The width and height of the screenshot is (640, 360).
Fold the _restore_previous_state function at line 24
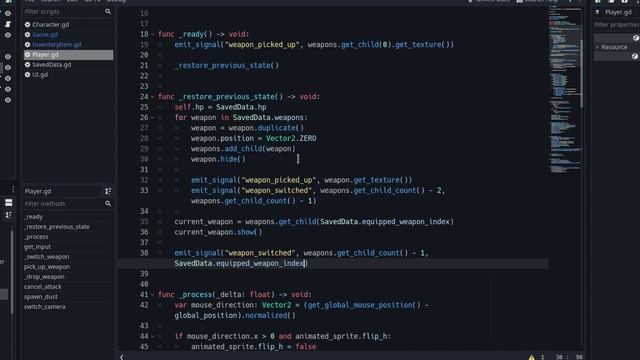coord(153,97)
